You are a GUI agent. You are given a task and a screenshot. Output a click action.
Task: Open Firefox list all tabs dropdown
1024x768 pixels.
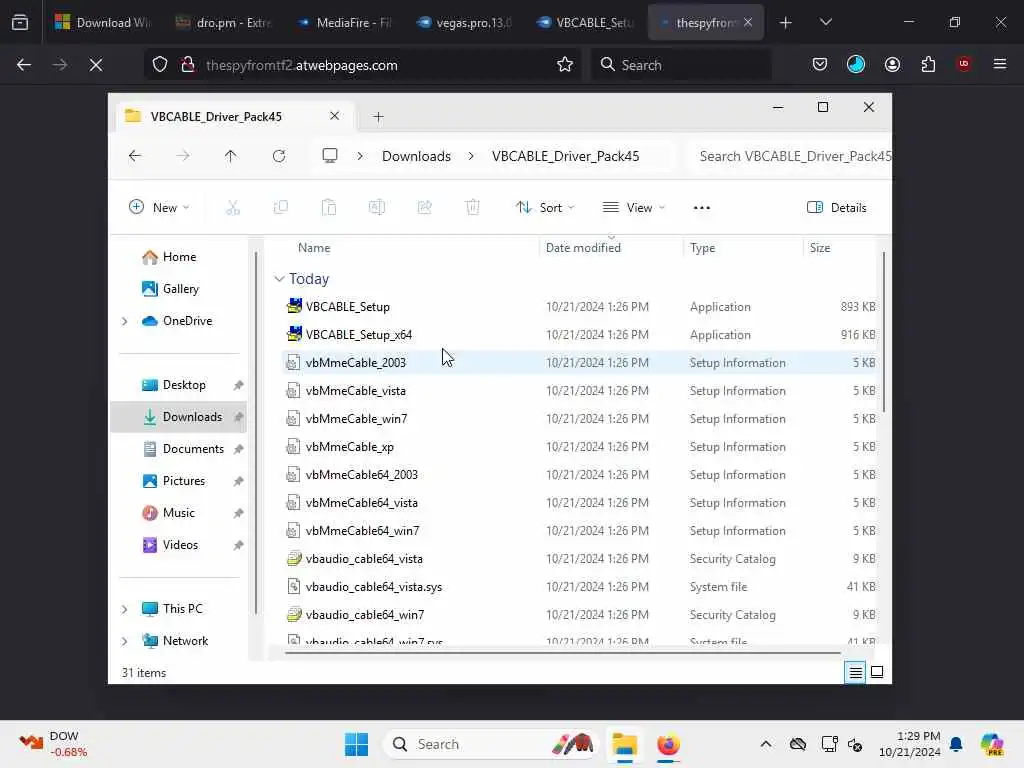(825, 22)
